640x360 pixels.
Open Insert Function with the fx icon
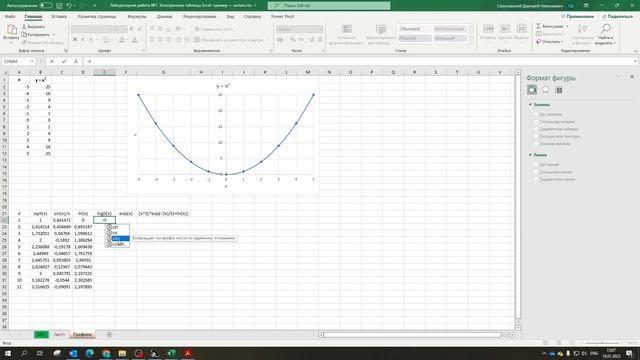(76, 61)
